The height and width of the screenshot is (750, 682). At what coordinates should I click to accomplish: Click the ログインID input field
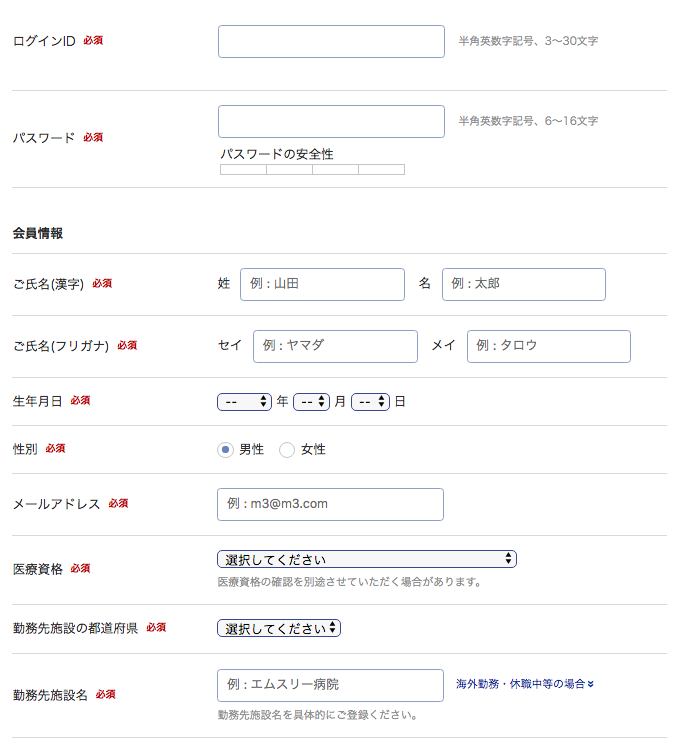pos(331,42)
